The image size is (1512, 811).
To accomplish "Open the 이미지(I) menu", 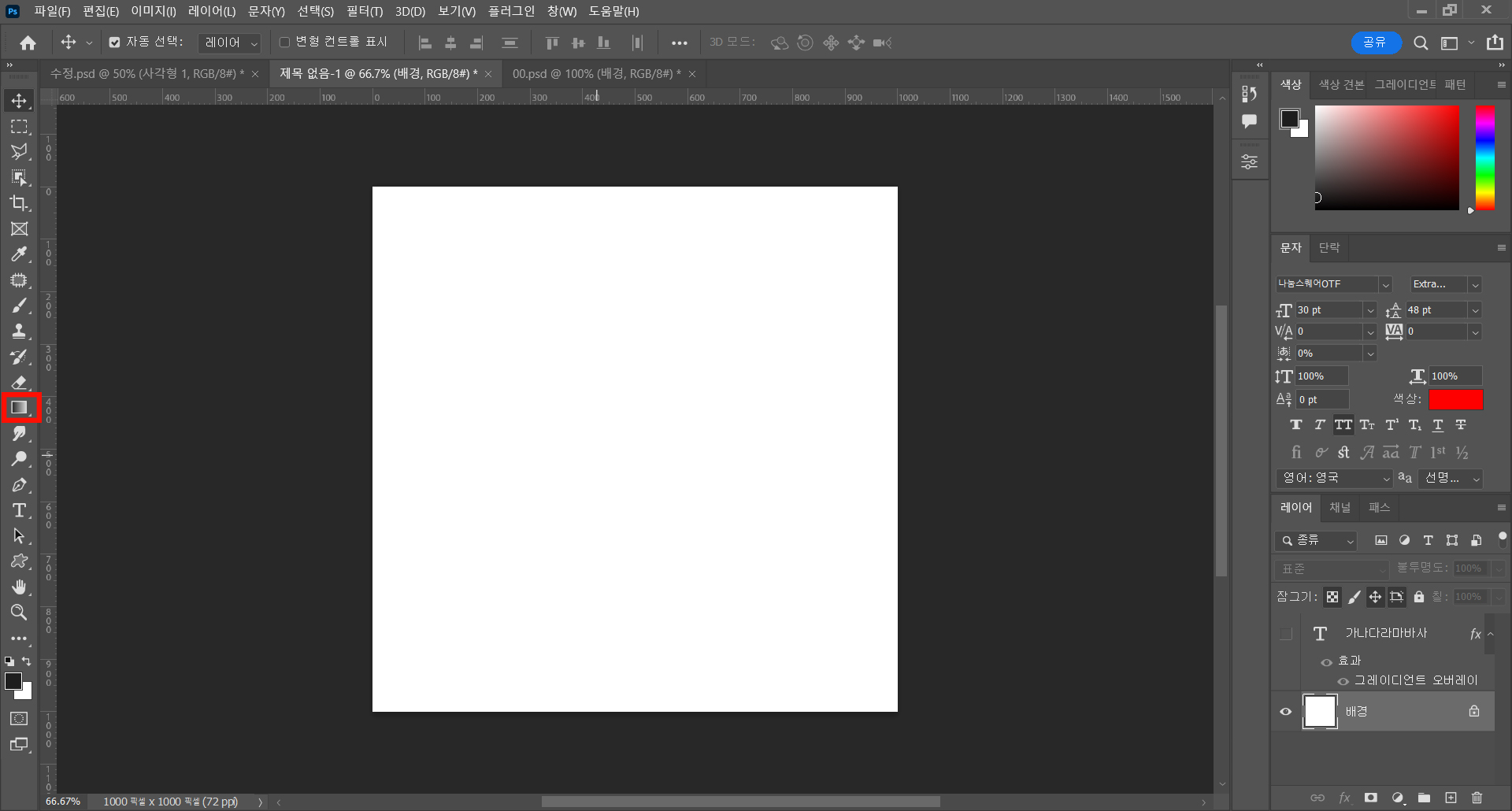I will [154, 11].
